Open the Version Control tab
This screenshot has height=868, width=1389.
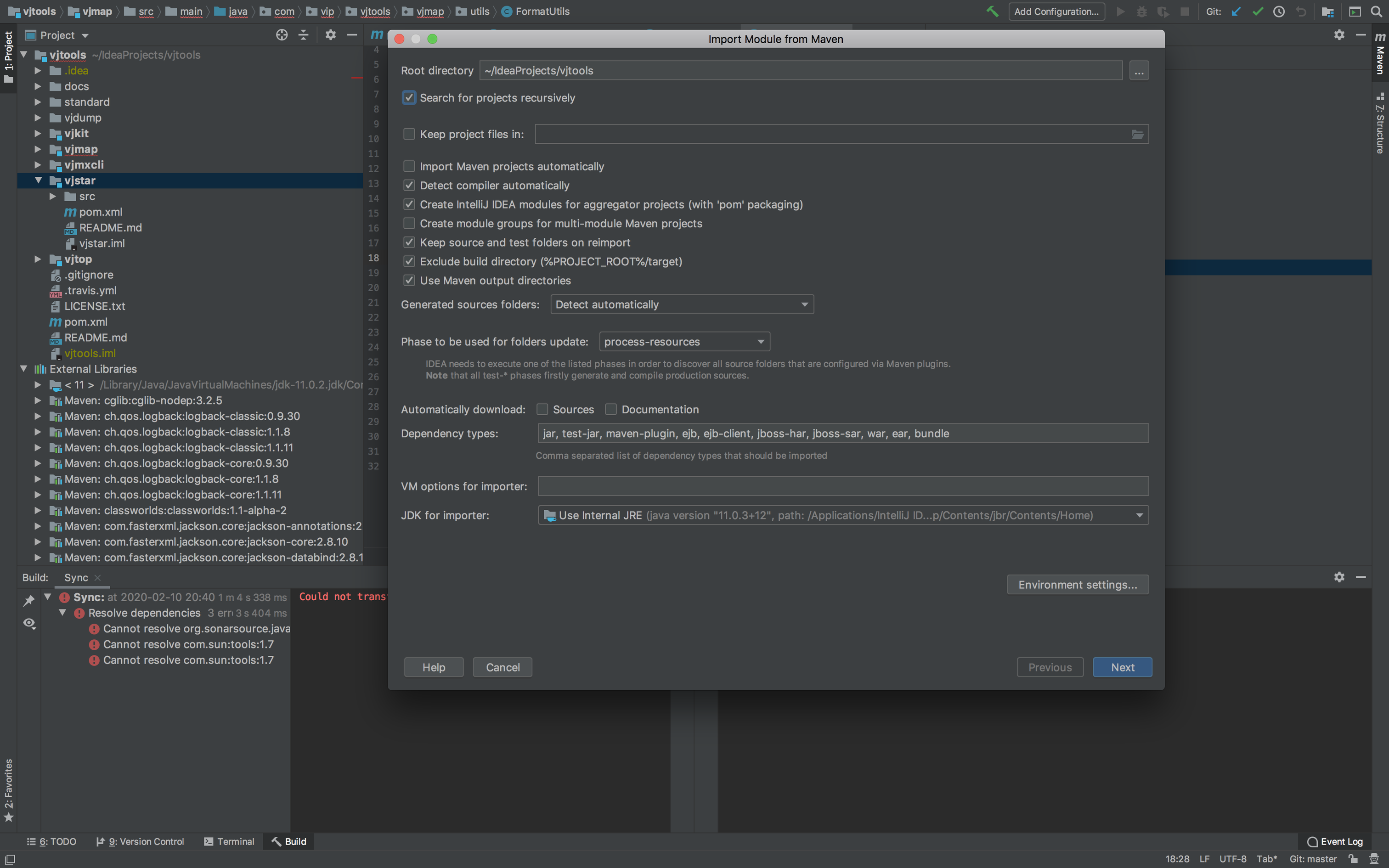(x=140, y=841)
